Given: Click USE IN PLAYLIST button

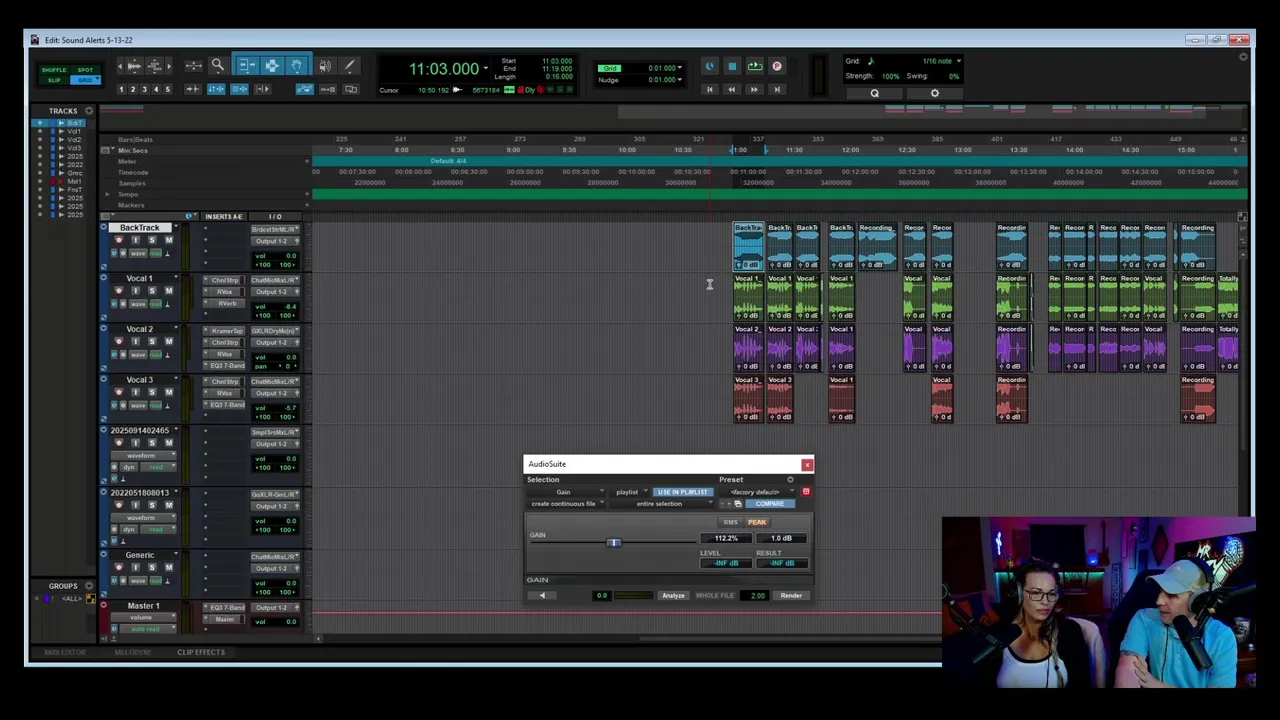Looking at the screenshot, I should point(681,492).
